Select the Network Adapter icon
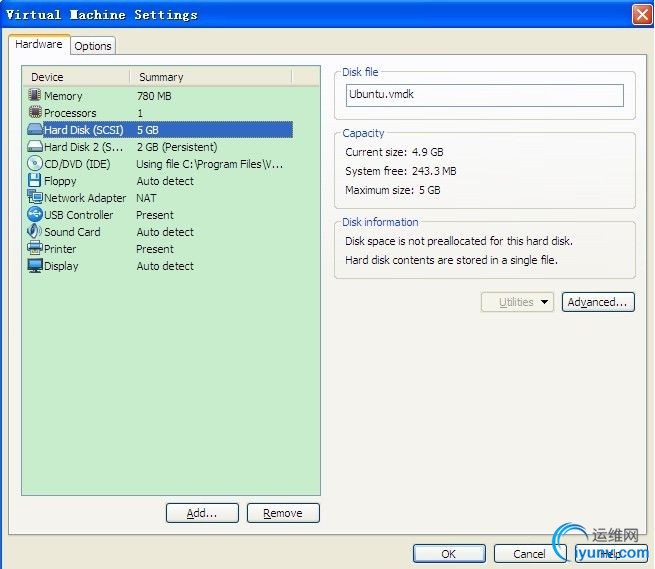The height and width of the screenshot is (569, 655). click(35, 198)
